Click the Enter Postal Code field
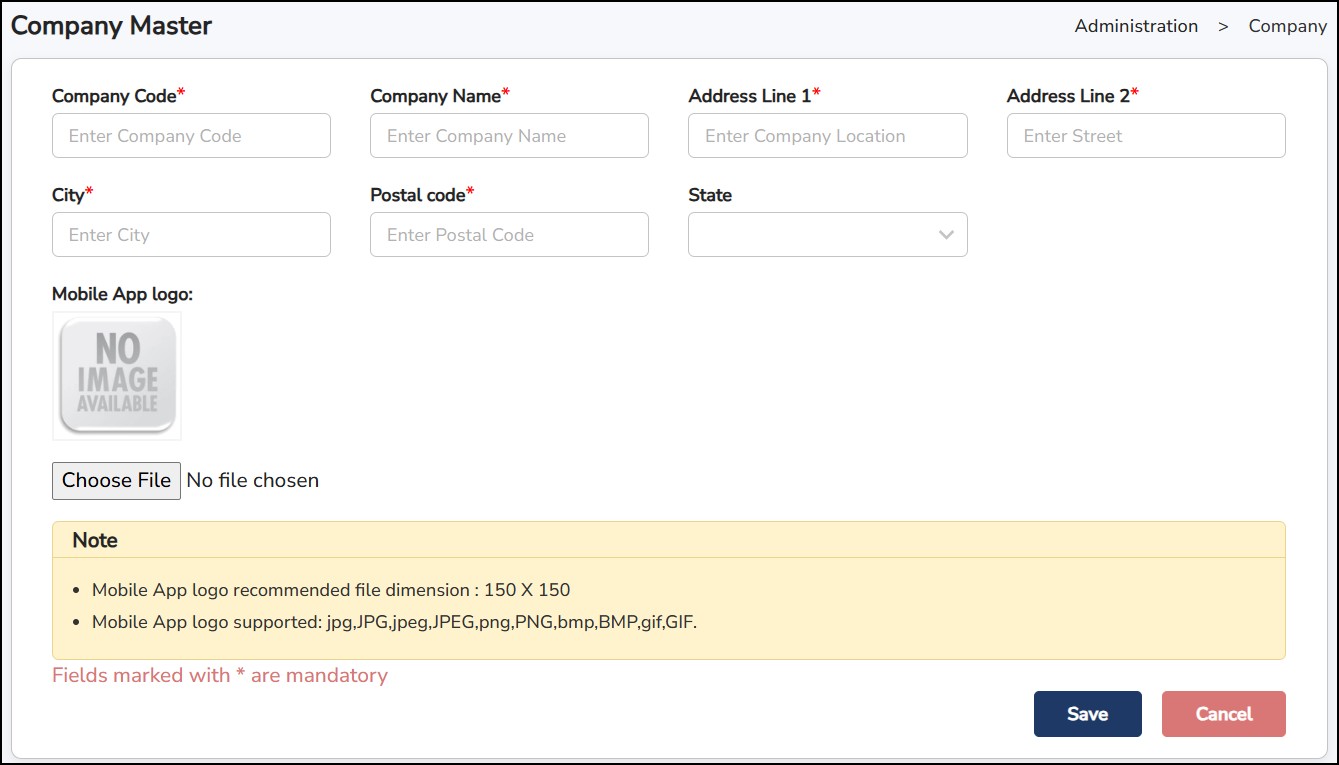The width and height of the screenshot is (1339, 765). pyautogui.click(x=509, y=235)
